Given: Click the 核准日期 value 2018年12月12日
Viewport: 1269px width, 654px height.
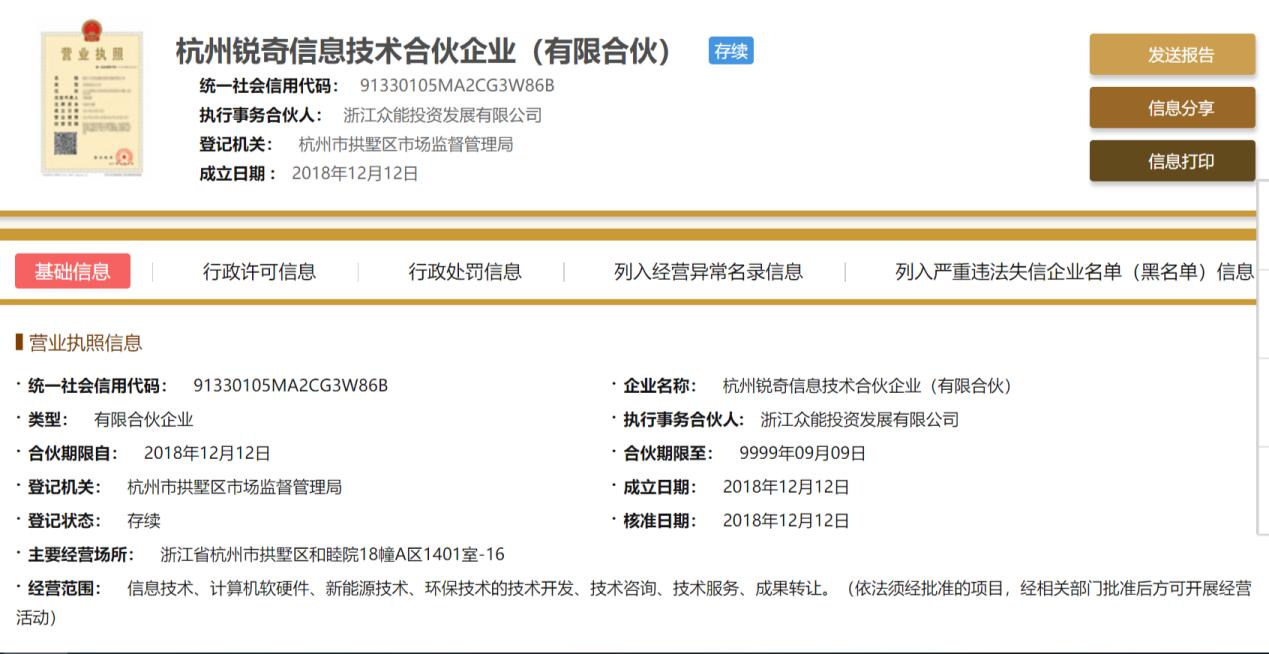Looking at the screenshot, I should coord(786,521).
